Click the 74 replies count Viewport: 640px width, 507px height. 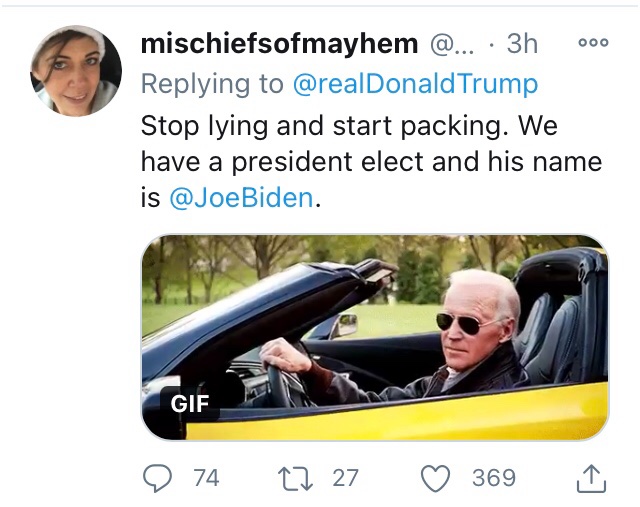(x=206, y=478)
